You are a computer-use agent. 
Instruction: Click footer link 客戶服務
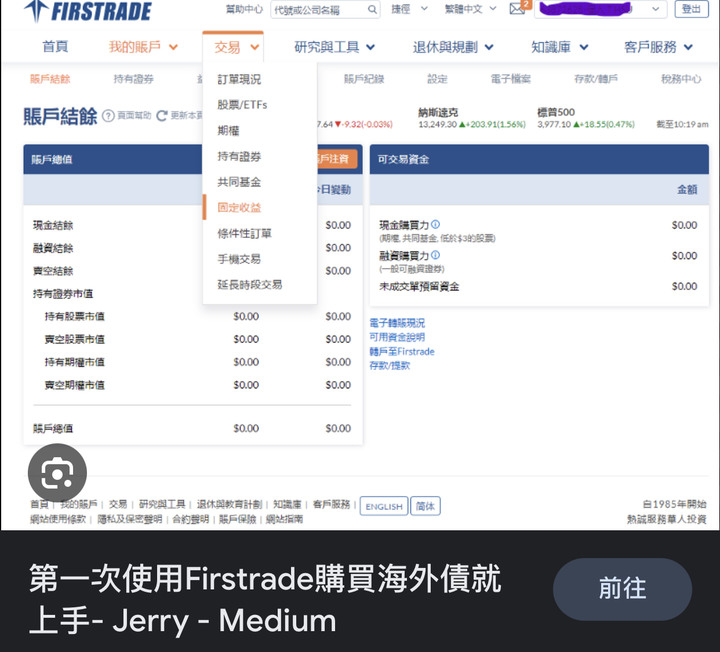332,504
